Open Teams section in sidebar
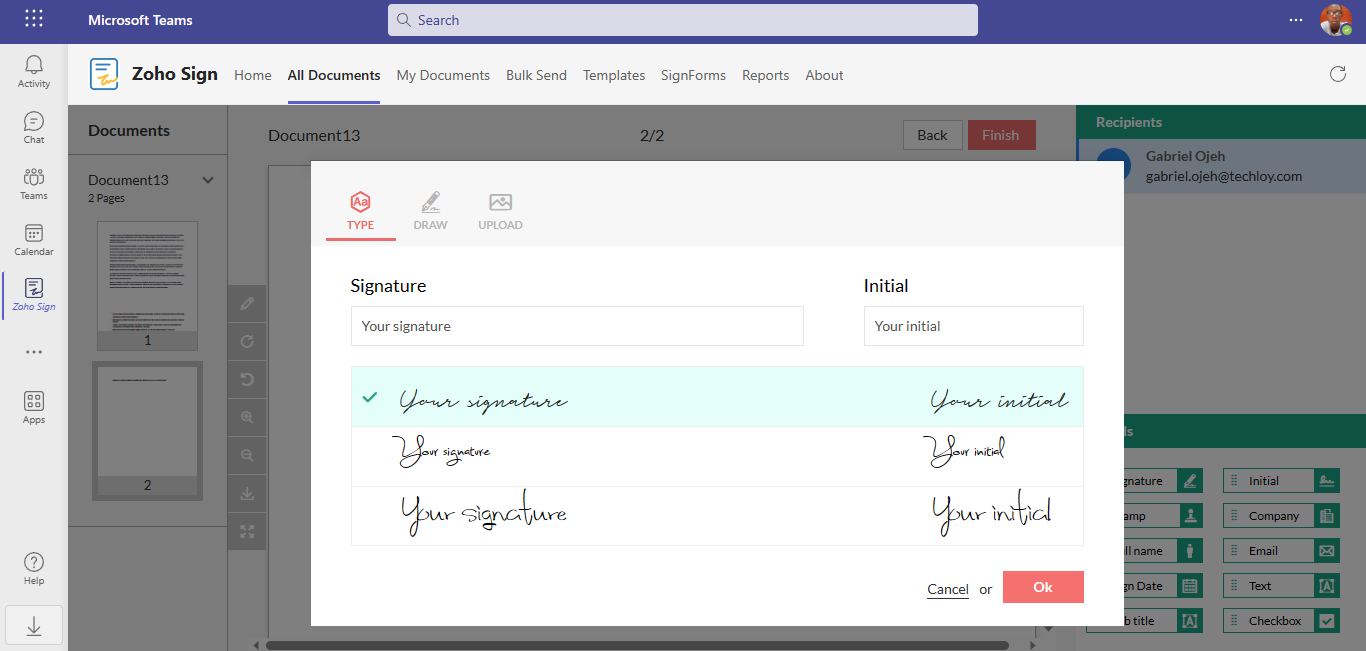The image size is (1366, 651). coord(34,184)
